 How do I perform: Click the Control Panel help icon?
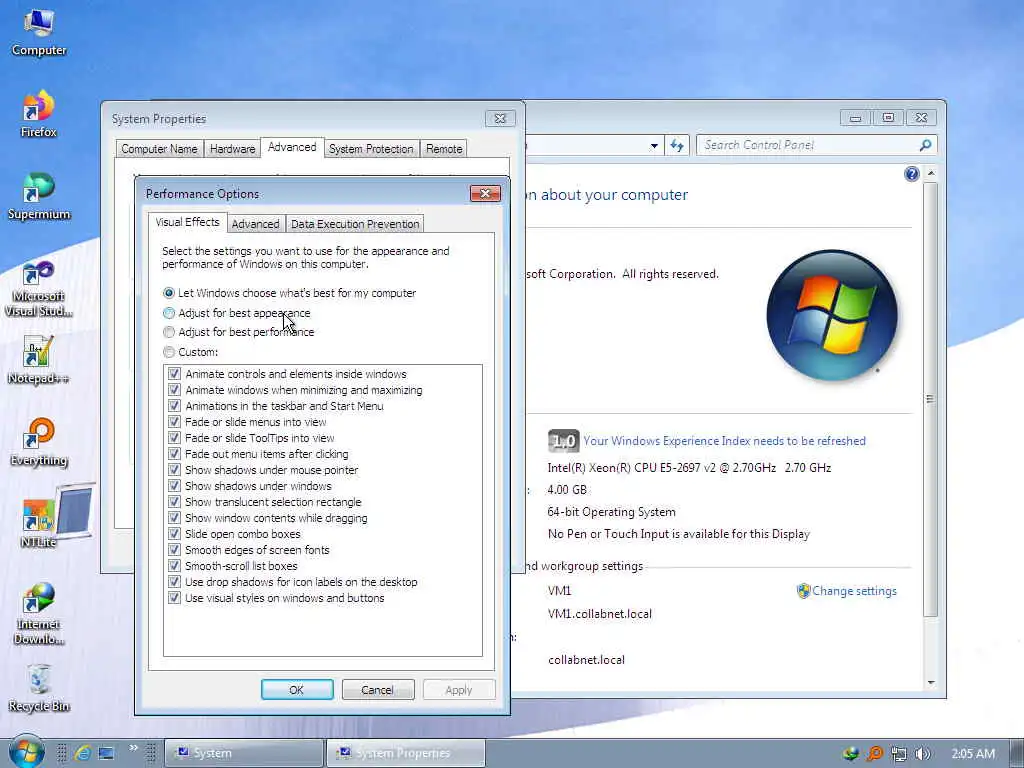click(x=912, y=174)
